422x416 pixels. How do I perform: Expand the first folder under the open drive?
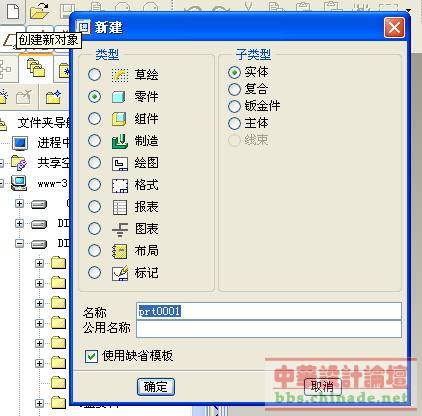coord(39,263)
